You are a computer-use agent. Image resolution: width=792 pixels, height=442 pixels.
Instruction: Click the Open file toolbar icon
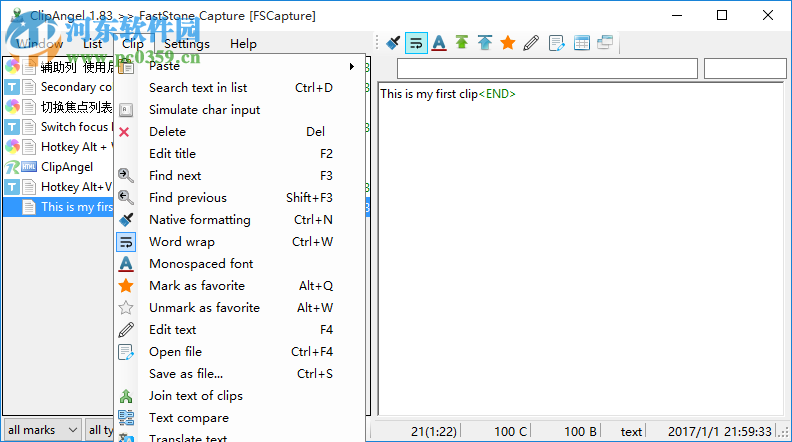(556, 43)
